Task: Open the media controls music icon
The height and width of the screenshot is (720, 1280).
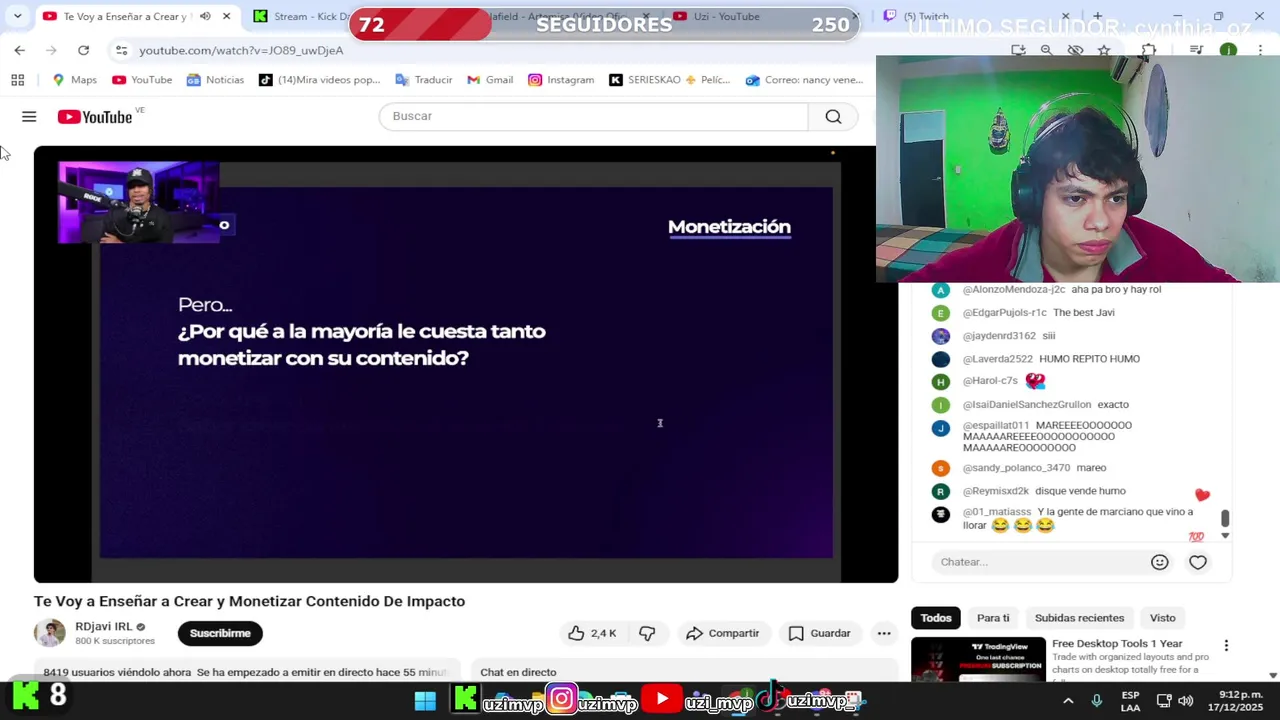Action: (x=1196, y=50)
